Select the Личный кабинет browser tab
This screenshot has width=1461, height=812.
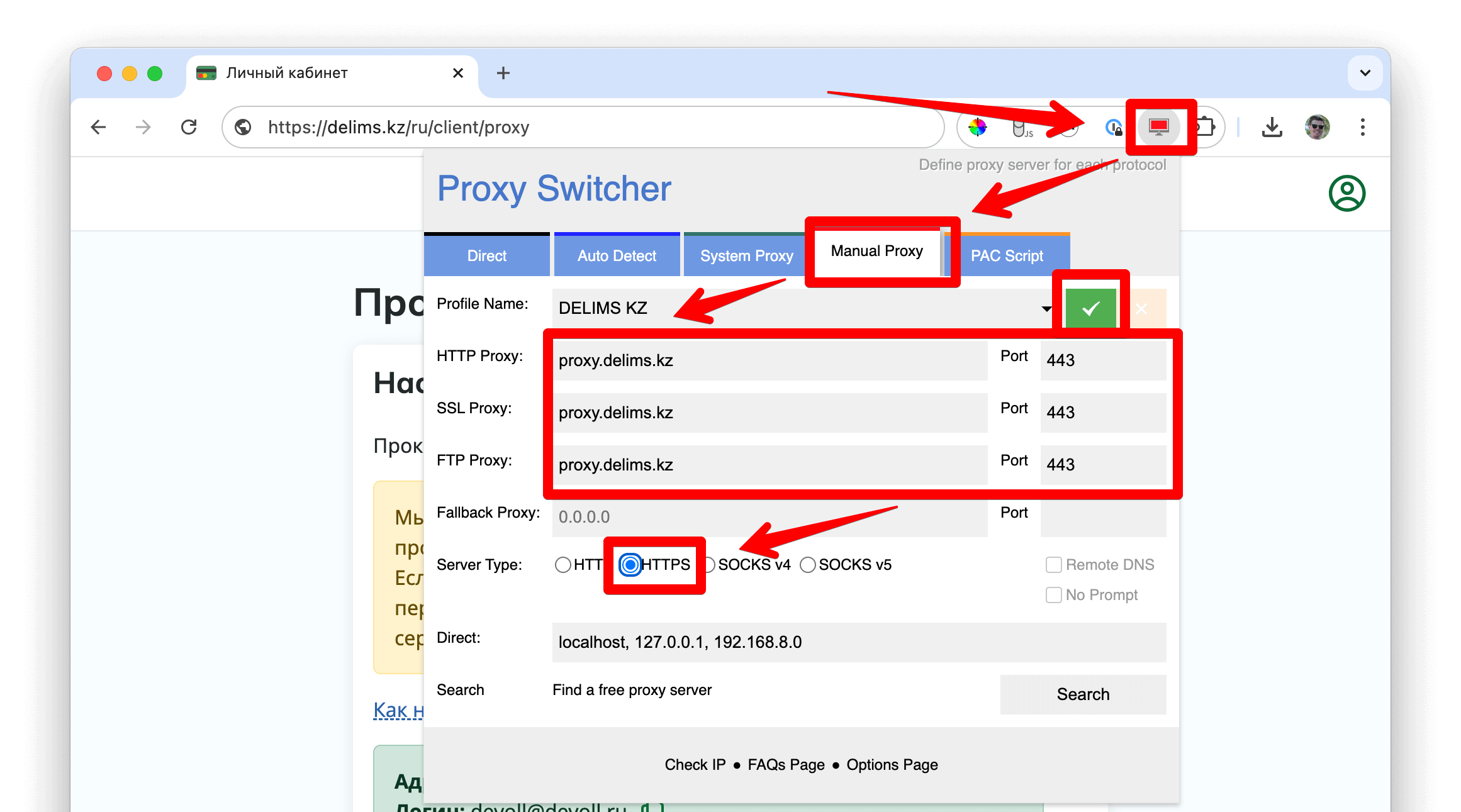[x=332, y=73]
